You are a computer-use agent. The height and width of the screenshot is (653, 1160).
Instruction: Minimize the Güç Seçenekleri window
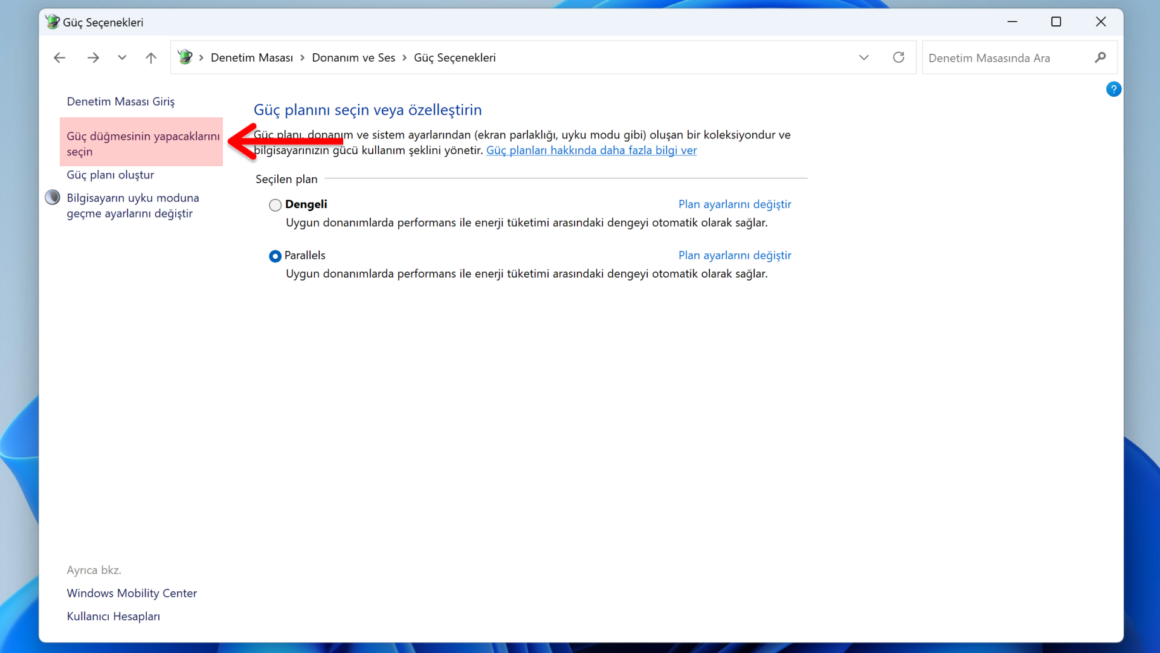click(x=1012, y=21)
